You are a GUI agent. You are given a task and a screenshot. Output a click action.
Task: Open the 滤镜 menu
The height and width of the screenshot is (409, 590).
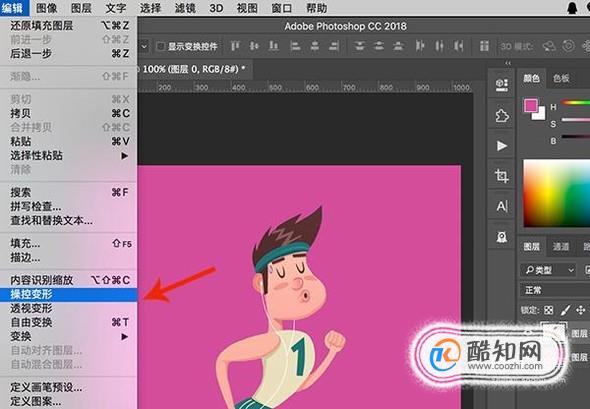(185, 8)
